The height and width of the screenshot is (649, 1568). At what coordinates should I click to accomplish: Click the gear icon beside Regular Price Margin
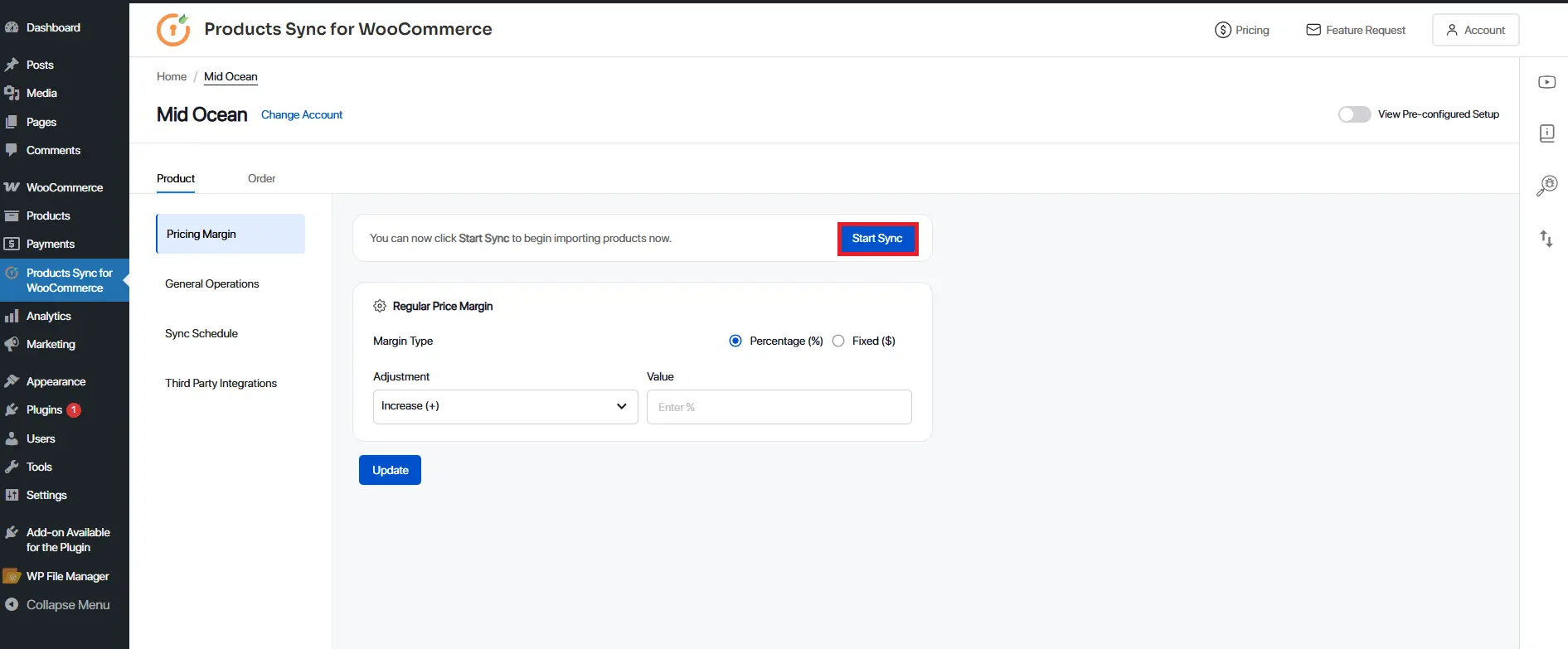click(x=380, y=306)
